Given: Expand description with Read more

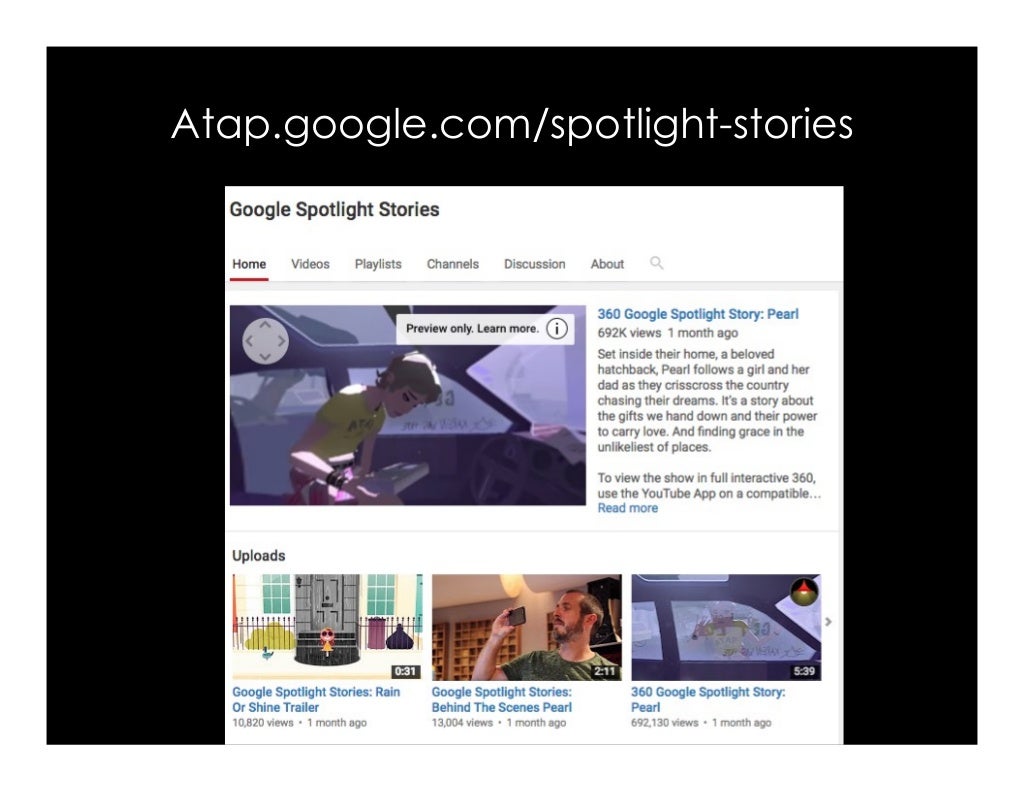Looking at the screenshot, I should 628,508.
